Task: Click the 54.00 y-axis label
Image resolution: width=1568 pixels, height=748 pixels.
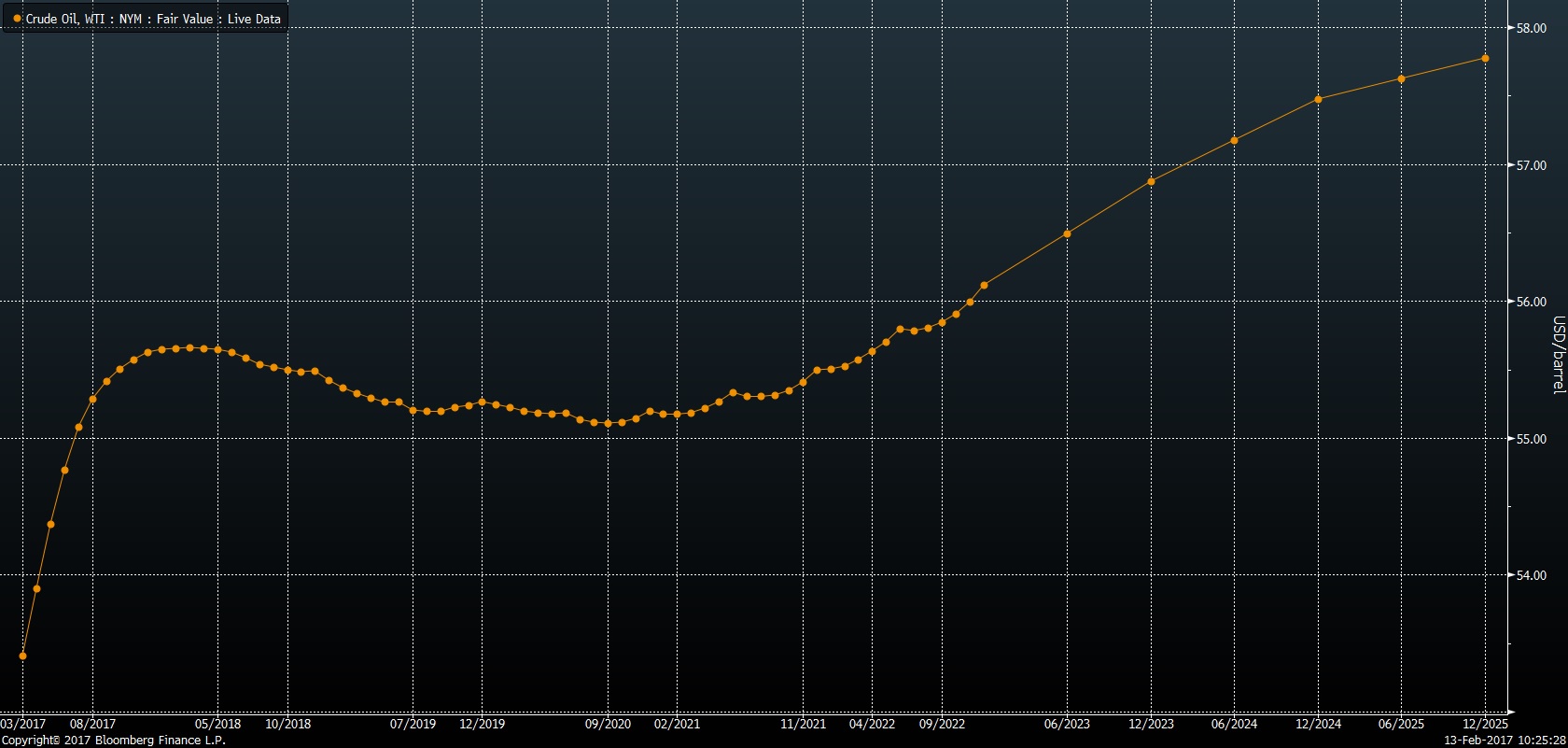Action: pos(1531,576)
